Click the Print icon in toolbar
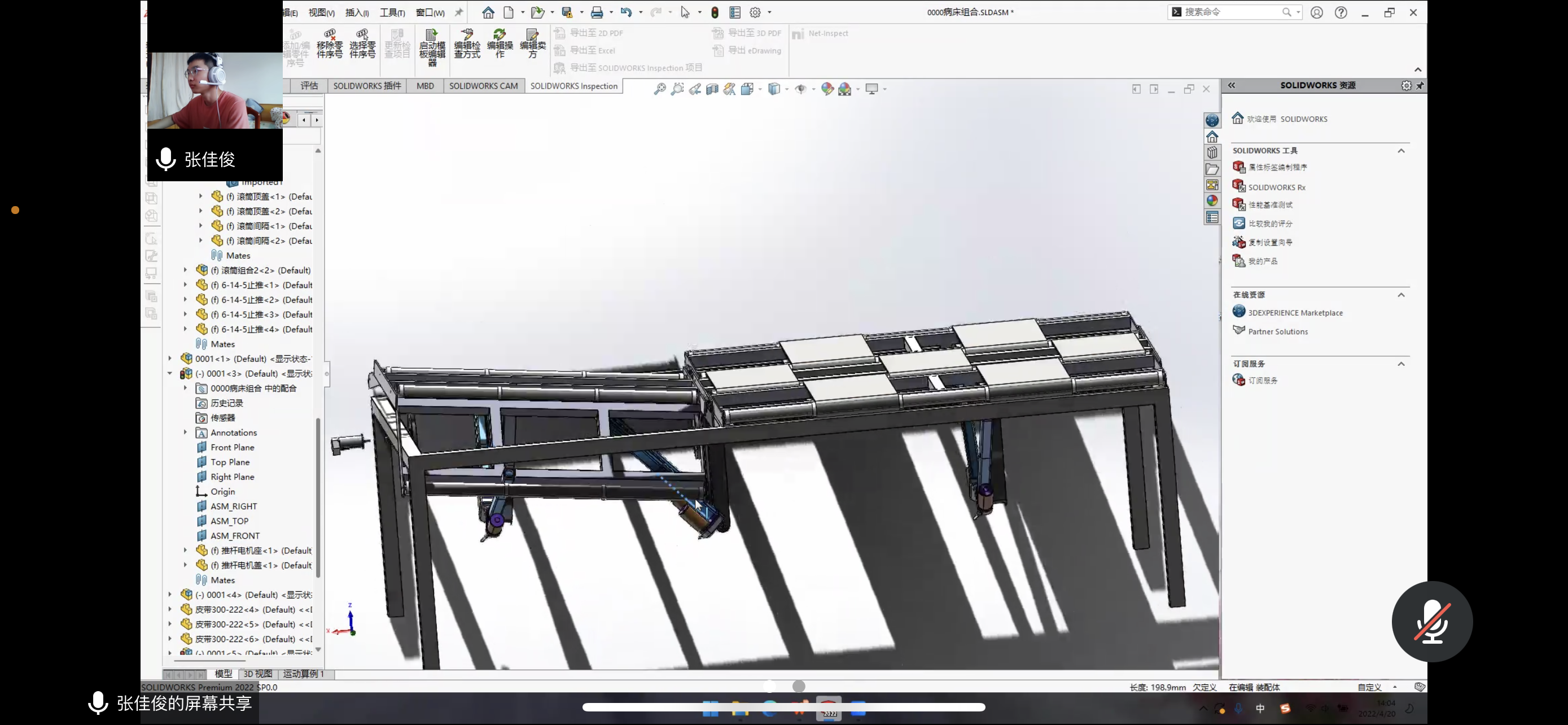This screenshot has height=725, width=1568. [597, 12]
